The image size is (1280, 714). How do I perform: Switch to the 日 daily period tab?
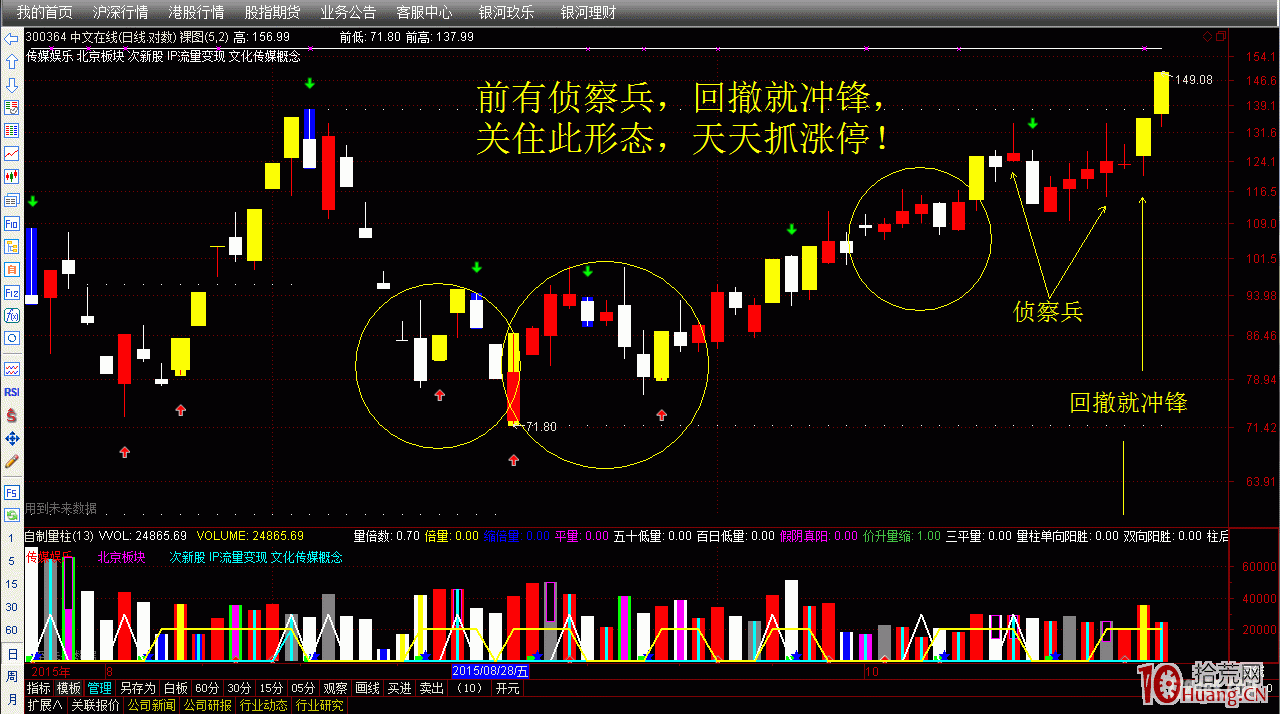click(x=11, y=655)
